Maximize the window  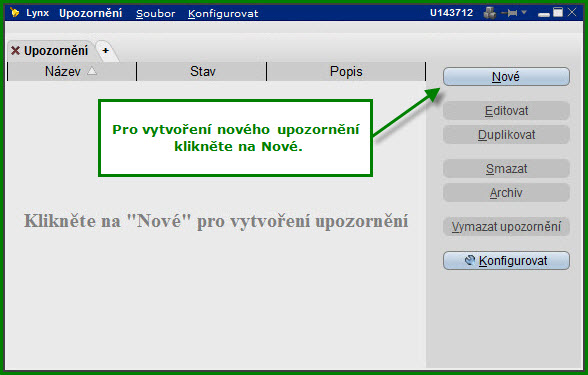[558, 12]
